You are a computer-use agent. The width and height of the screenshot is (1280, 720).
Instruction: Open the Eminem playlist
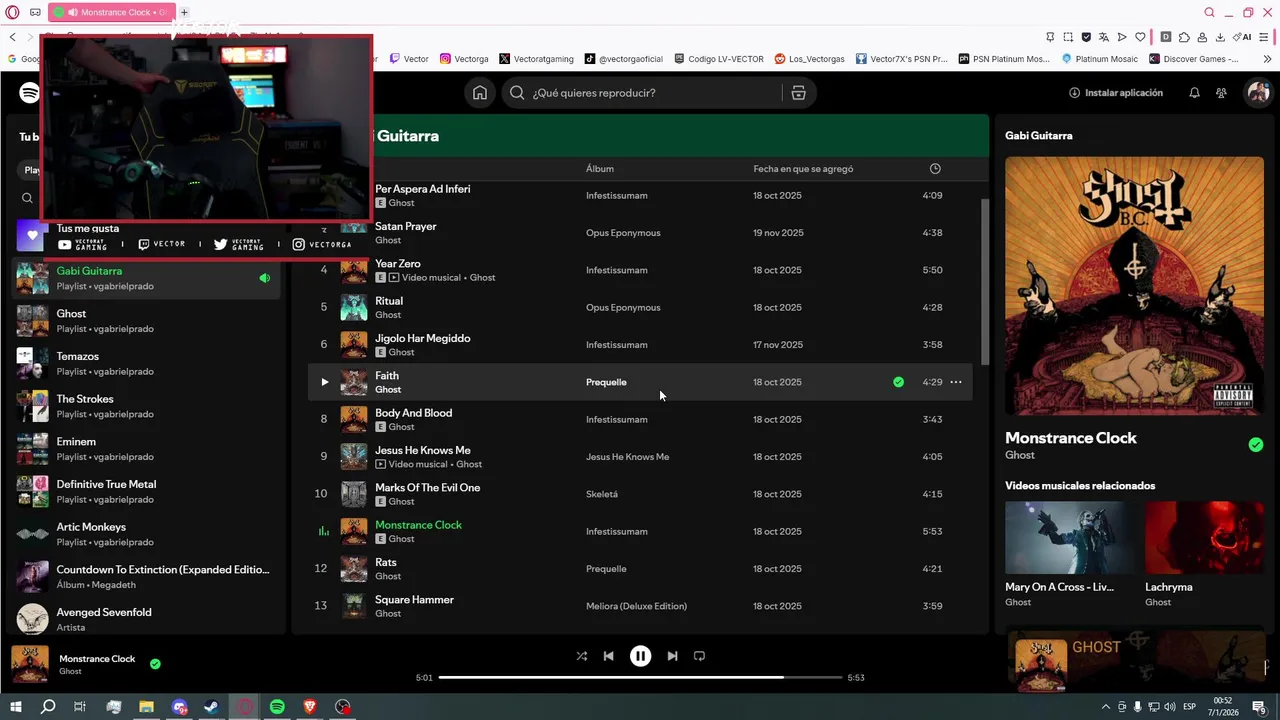tap(146, 449)
